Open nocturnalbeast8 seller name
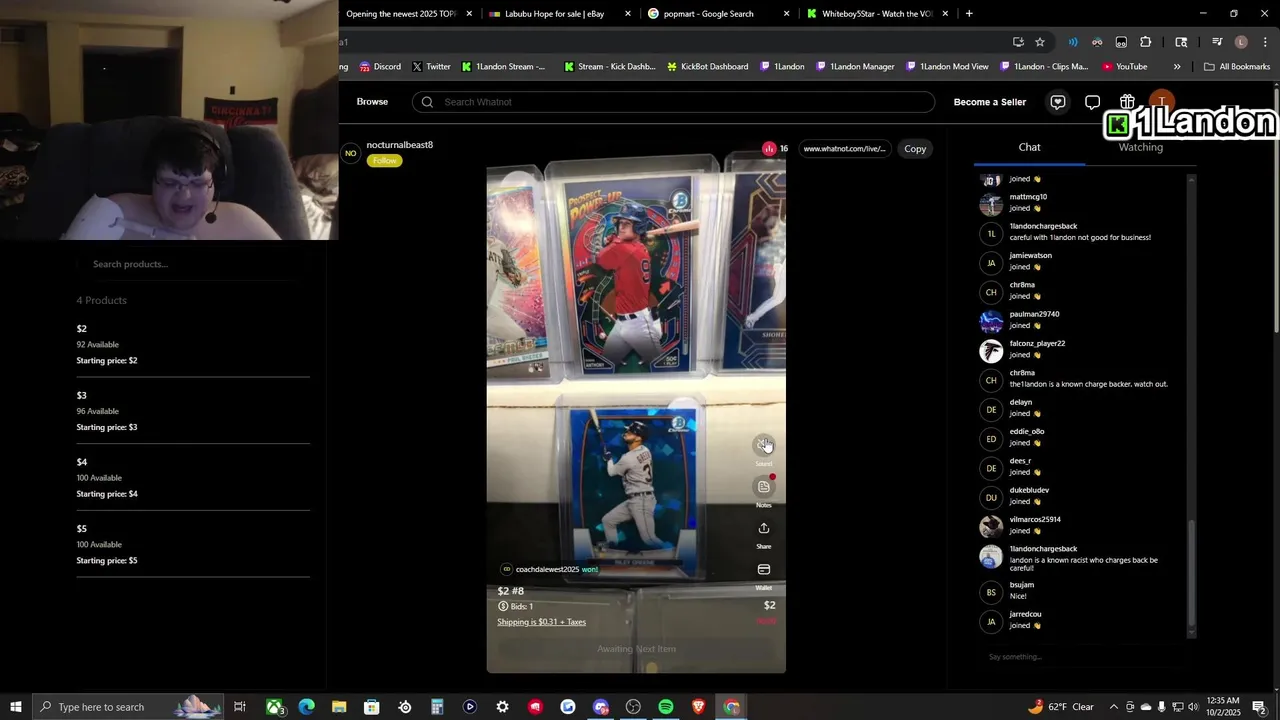This screenshot has height=720, width=1280. coord(399,145)
